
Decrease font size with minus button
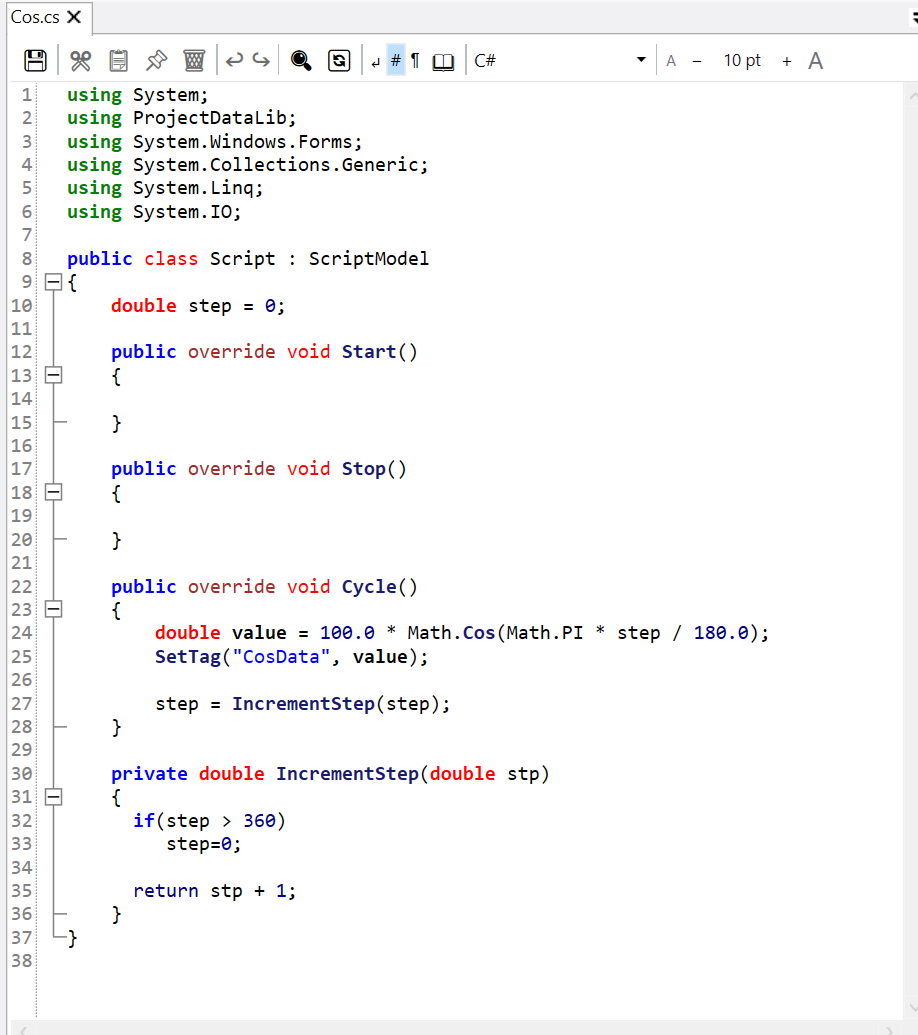coord(697,61)
